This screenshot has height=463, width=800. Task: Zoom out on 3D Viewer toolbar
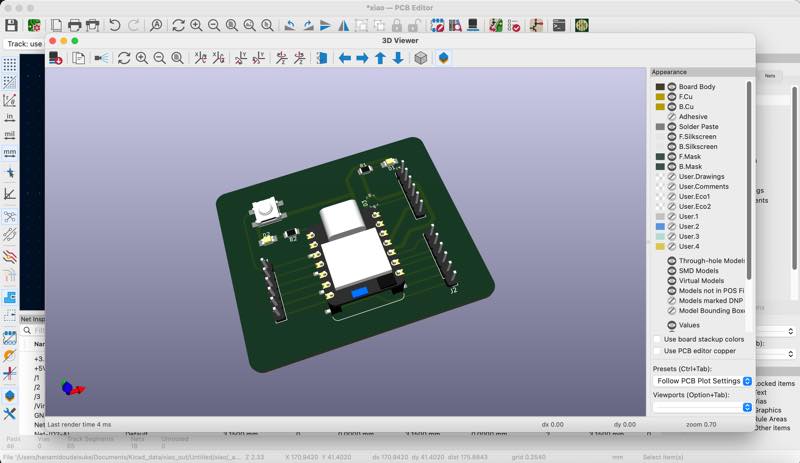[x=160, y=58]
